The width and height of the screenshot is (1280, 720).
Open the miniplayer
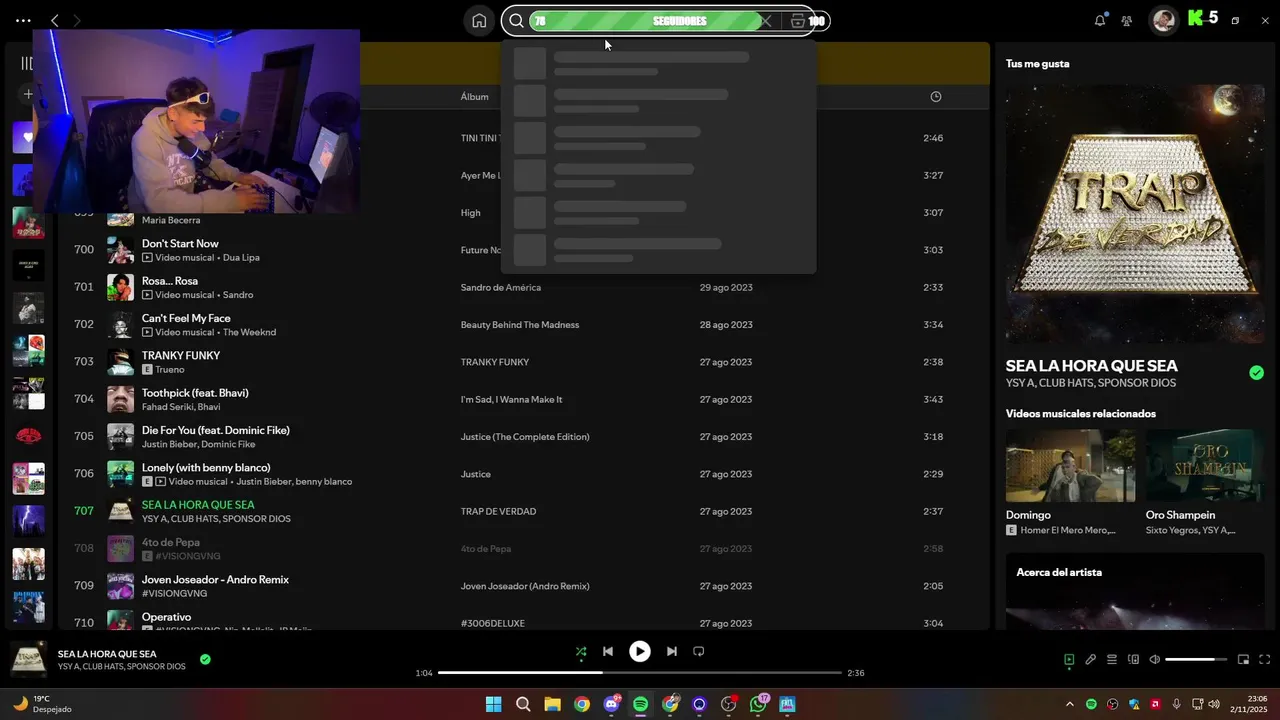[x=1244, y=659]
